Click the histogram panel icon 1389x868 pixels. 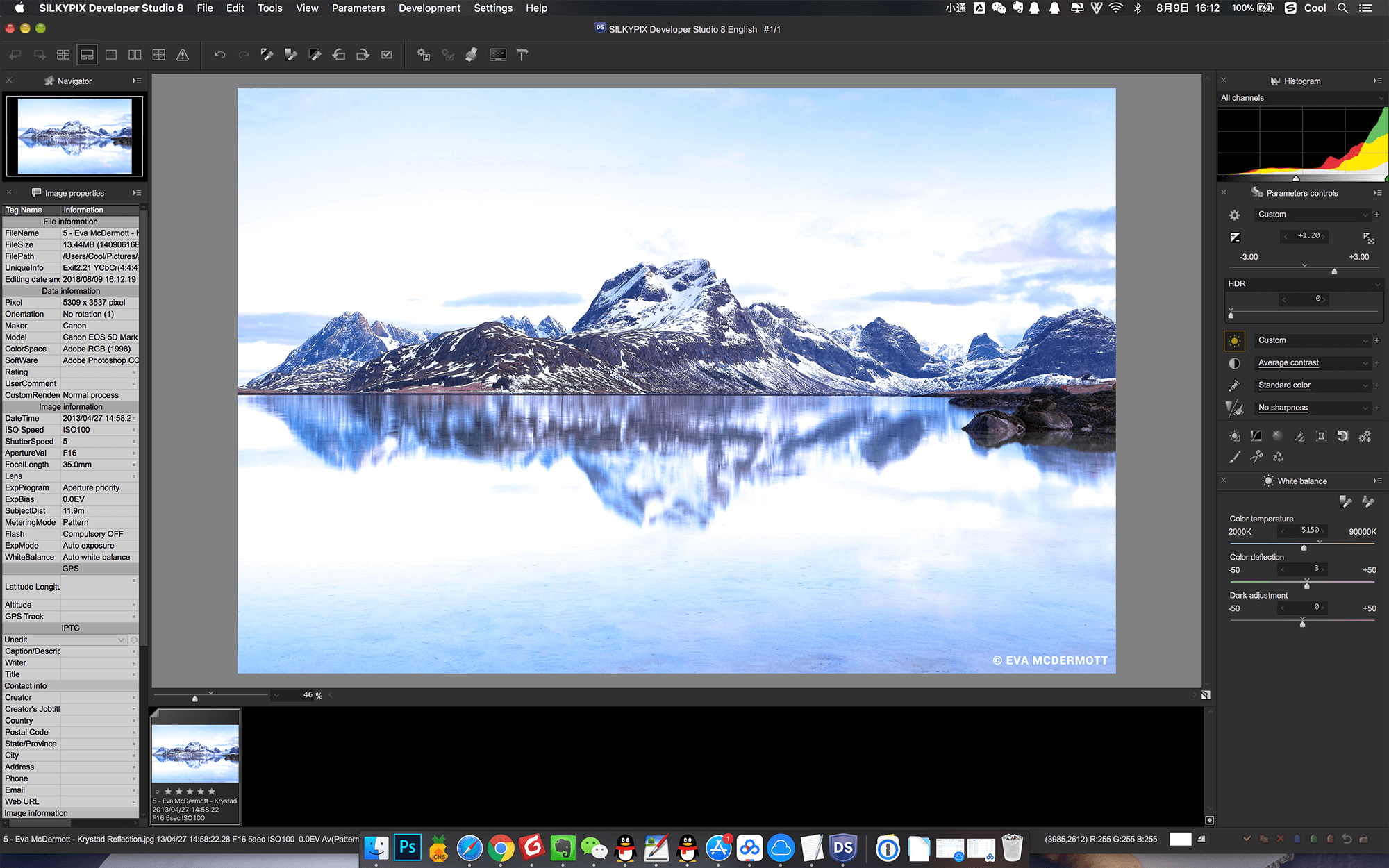(x=1276, y=80)
